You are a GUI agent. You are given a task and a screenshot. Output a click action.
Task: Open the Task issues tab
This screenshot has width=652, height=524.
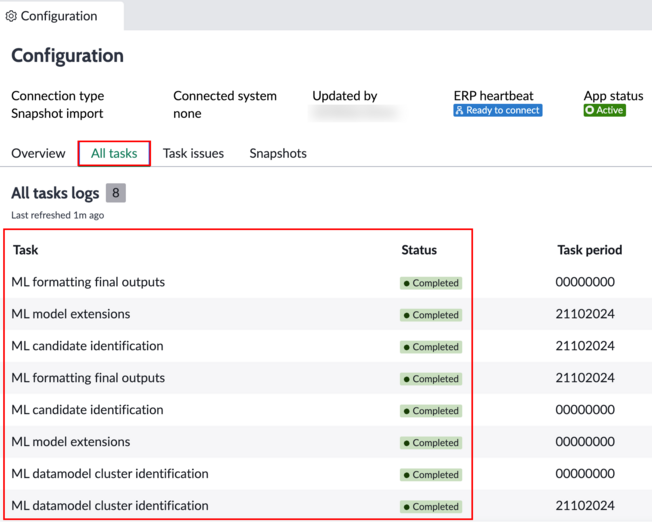[x=193, y=153]
